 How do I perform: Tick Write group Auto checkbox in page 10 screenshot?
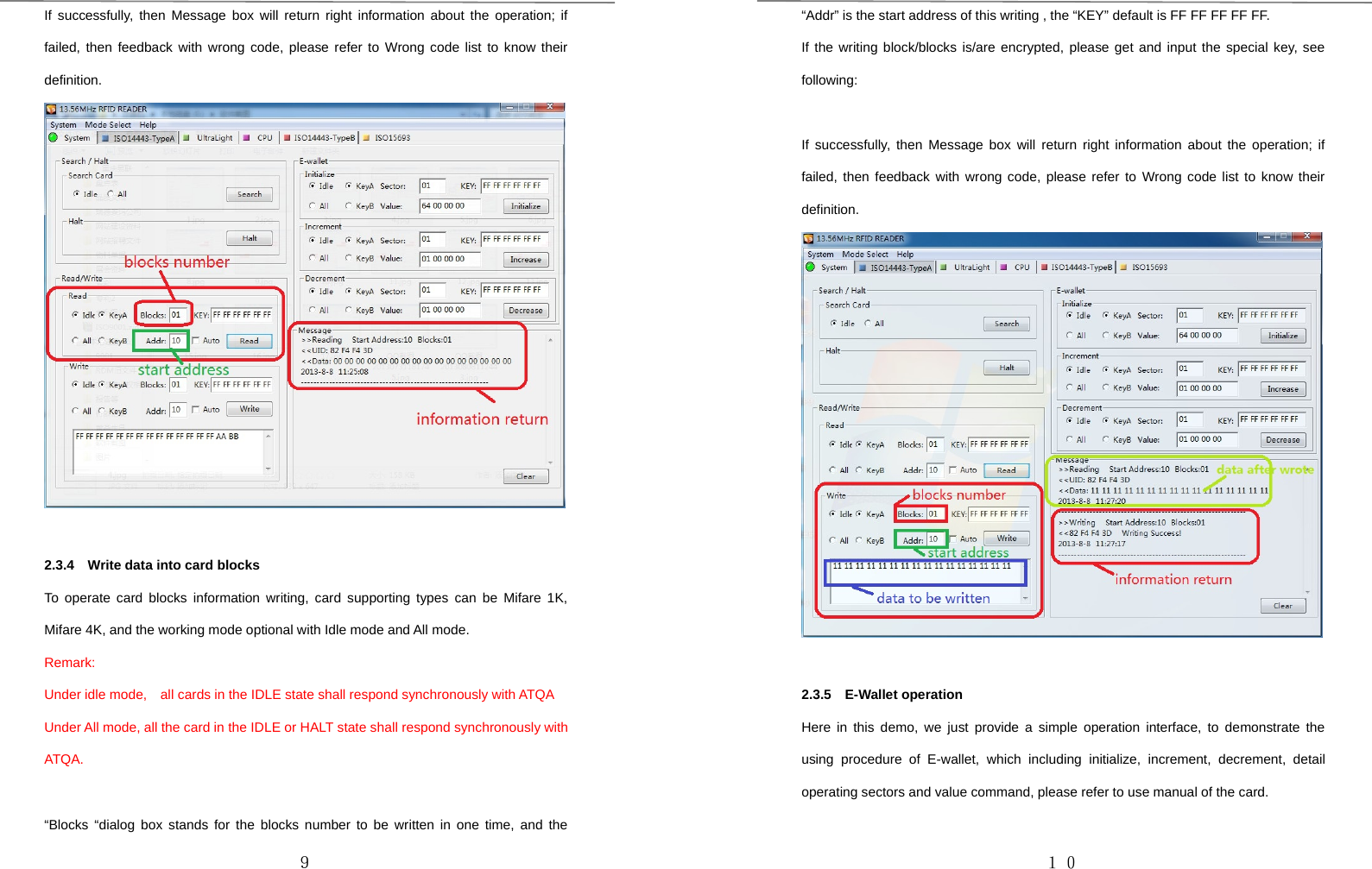pos(953,538)
